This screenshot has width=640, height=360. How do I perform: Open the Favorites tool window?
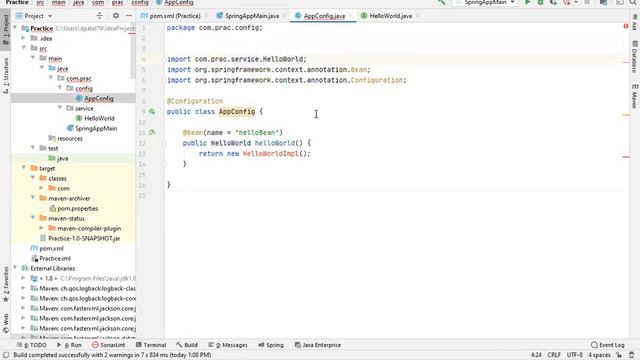tap(5, 284)
